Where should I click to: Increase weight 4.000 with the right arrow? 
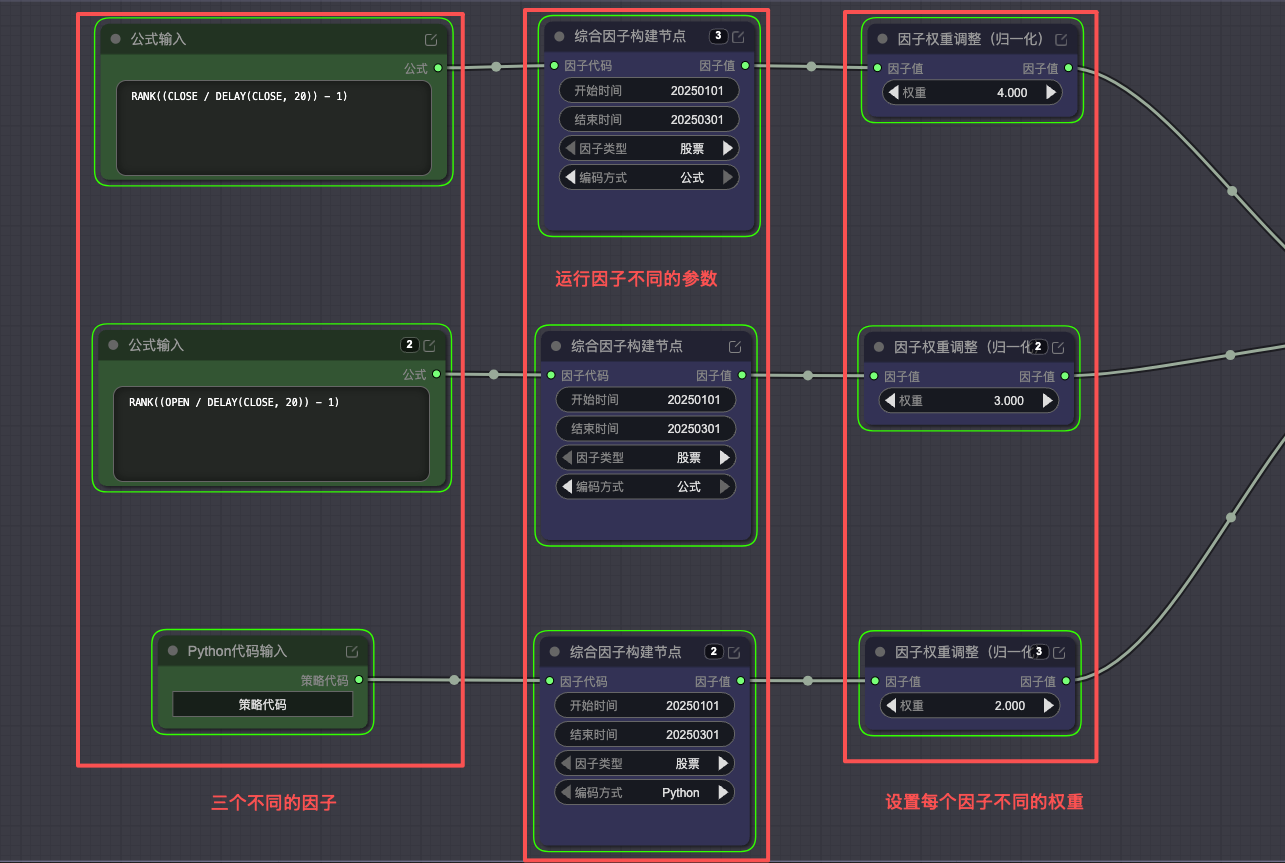click(x=1050, y=92)
